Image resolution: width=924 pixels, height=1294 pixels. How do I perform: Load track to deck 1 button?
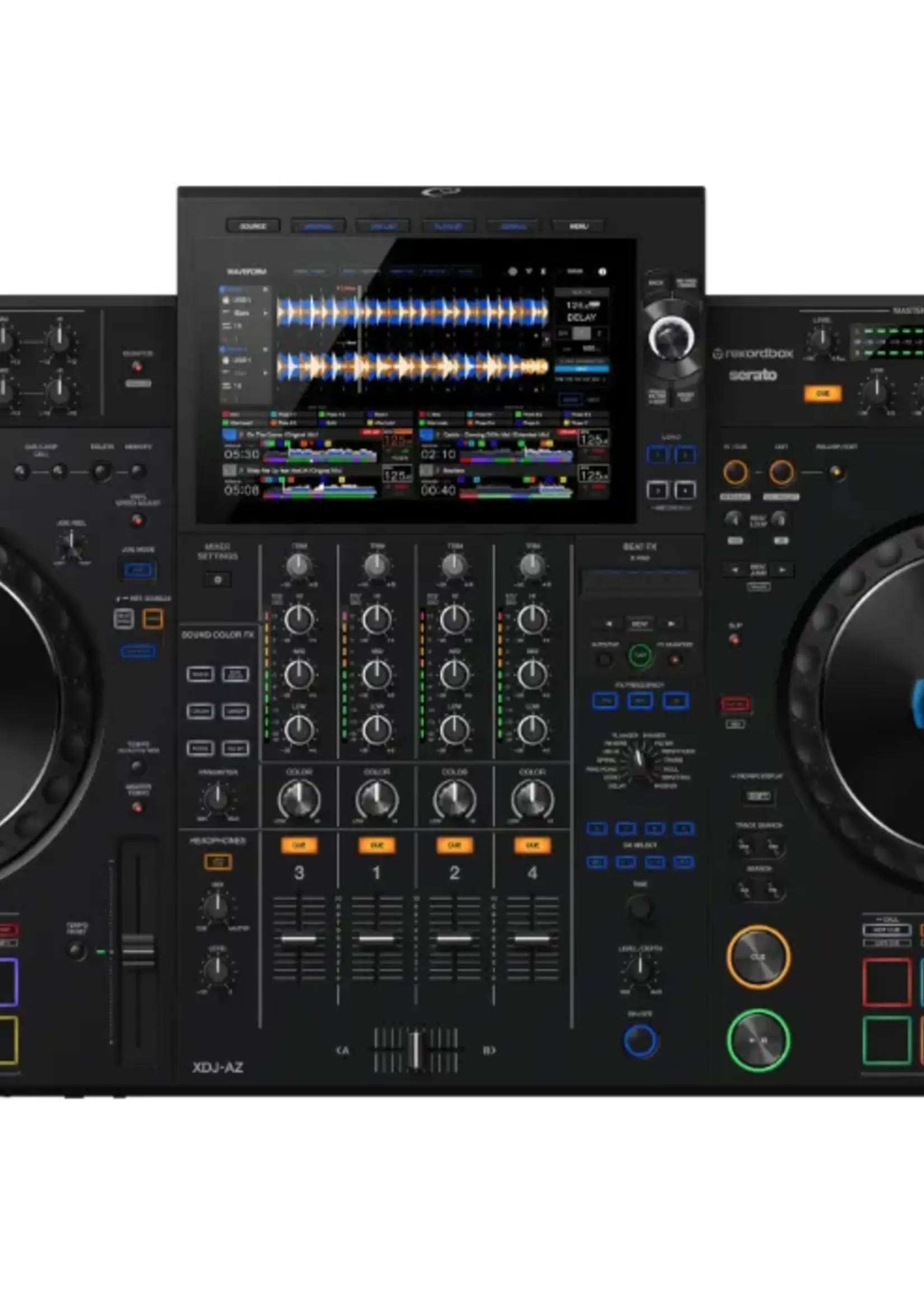tap(658, 455)
